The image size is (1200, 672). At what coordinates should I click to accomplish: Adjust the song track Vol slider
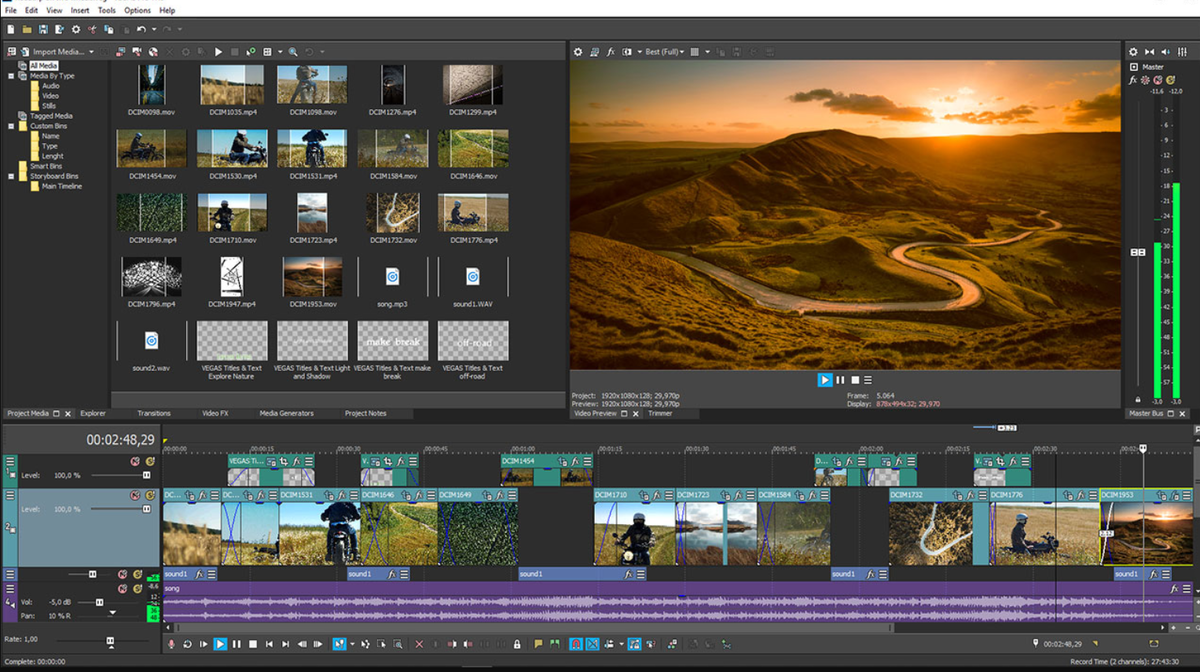pyautogui.click(x=100, y=602)
